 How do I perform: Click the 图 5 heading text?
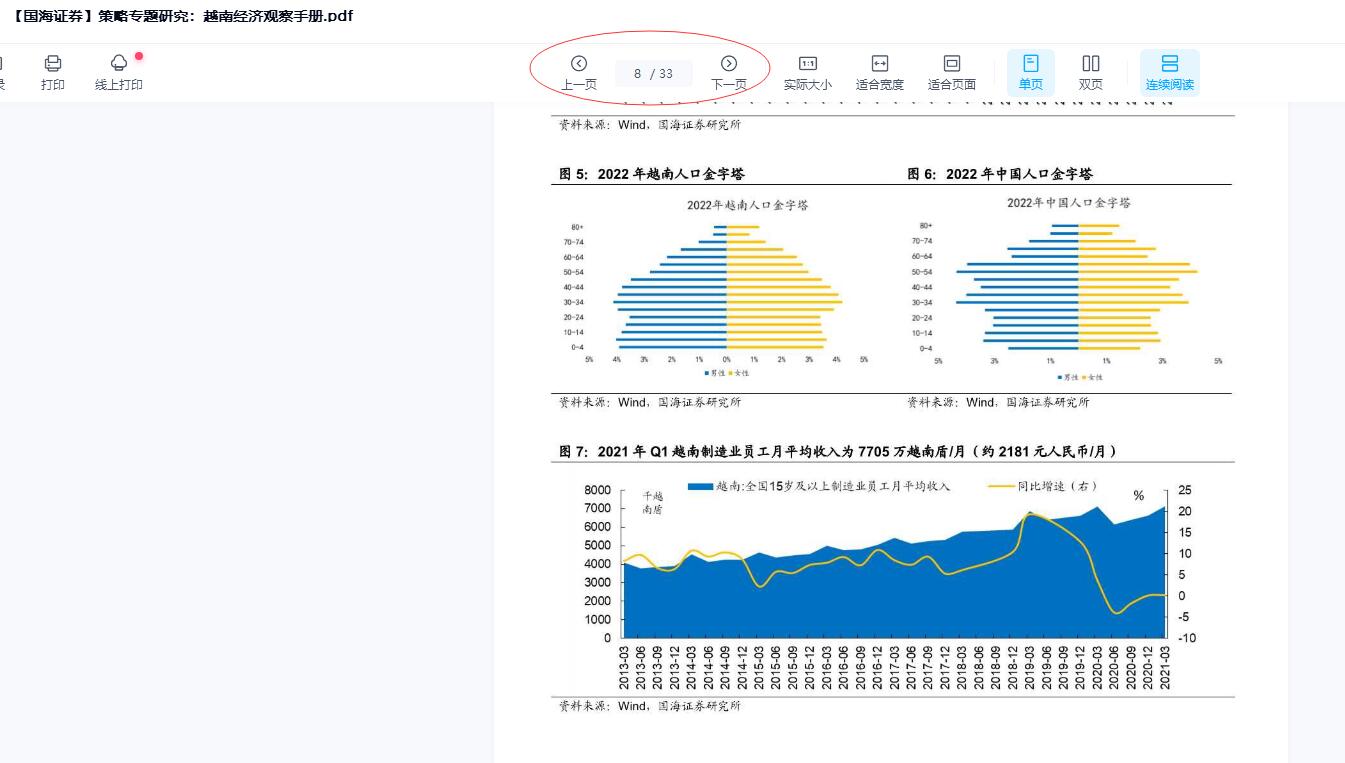[651, 174]
